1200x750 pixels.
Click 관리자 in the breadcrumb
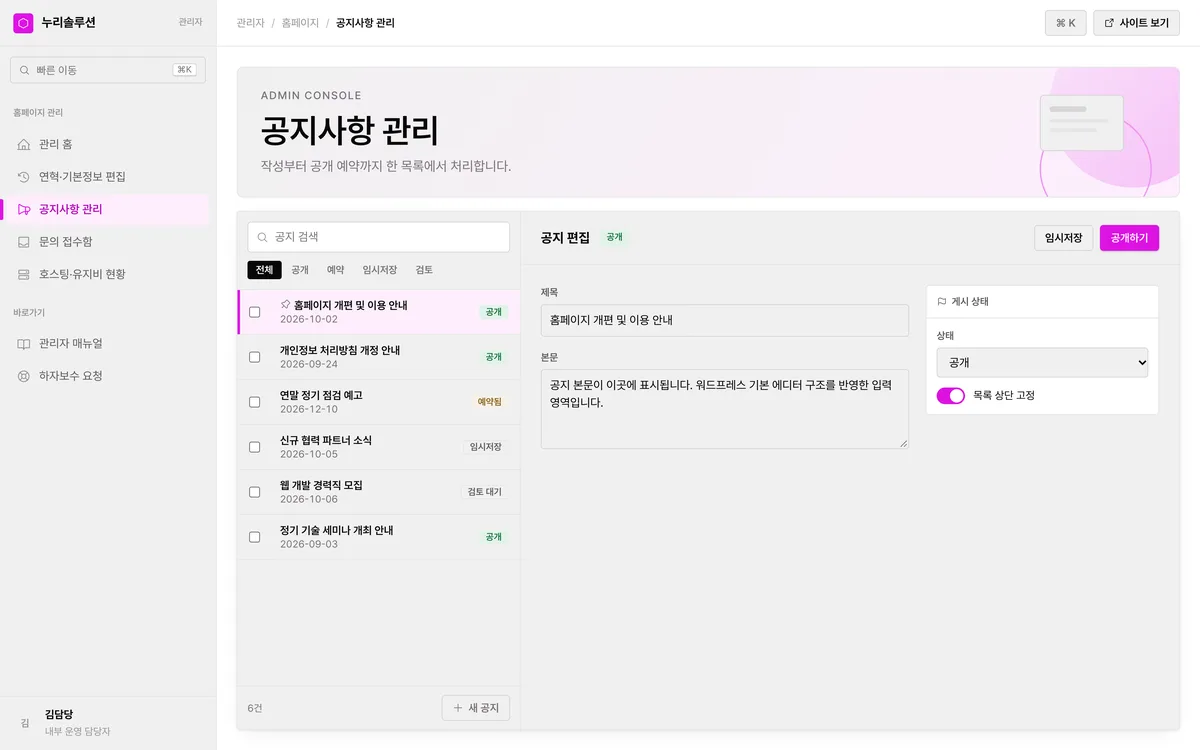250,22
